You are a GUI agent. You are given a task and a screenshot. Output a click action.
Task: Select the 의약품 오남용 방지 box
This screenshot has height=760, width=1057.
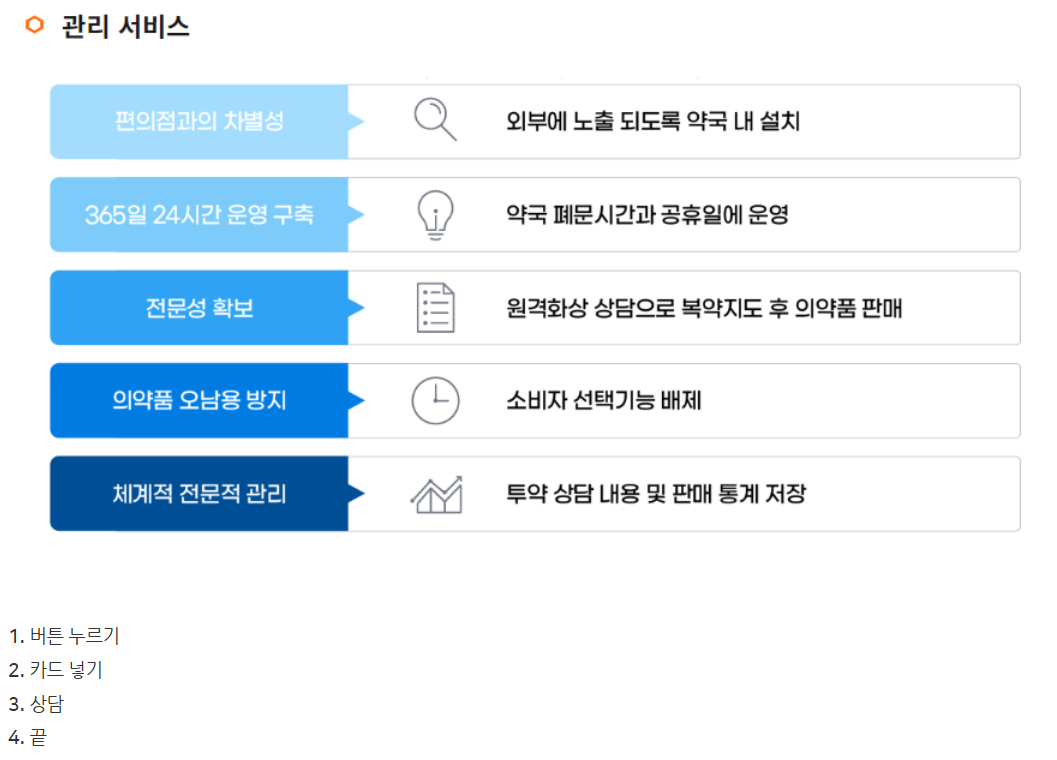(200, 401)
